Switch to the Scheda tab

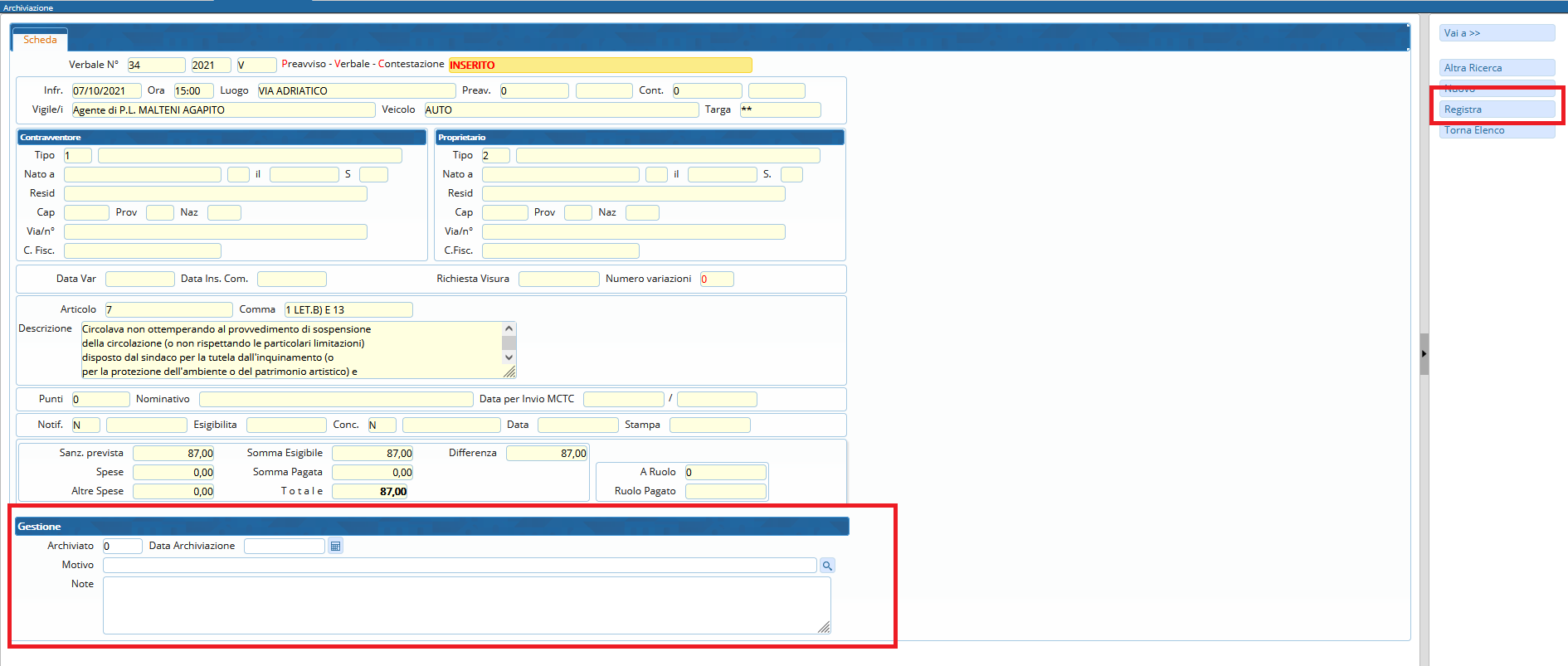tap(40, 40)
